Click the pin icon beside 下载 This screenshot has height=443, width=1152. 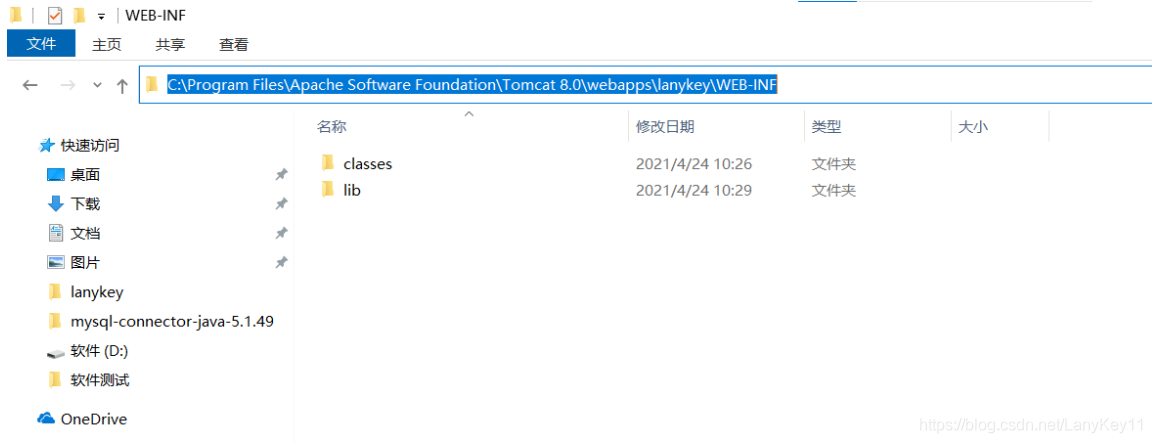click(x=281, y=204)
